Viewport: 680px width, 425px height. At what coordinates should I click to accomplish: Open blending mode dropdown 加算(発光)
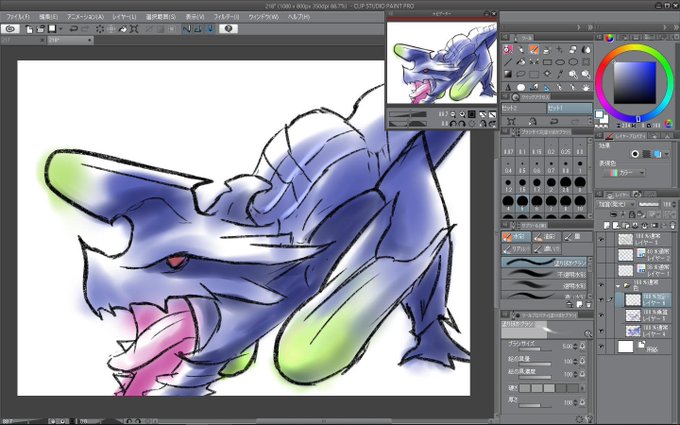point(616,204)
